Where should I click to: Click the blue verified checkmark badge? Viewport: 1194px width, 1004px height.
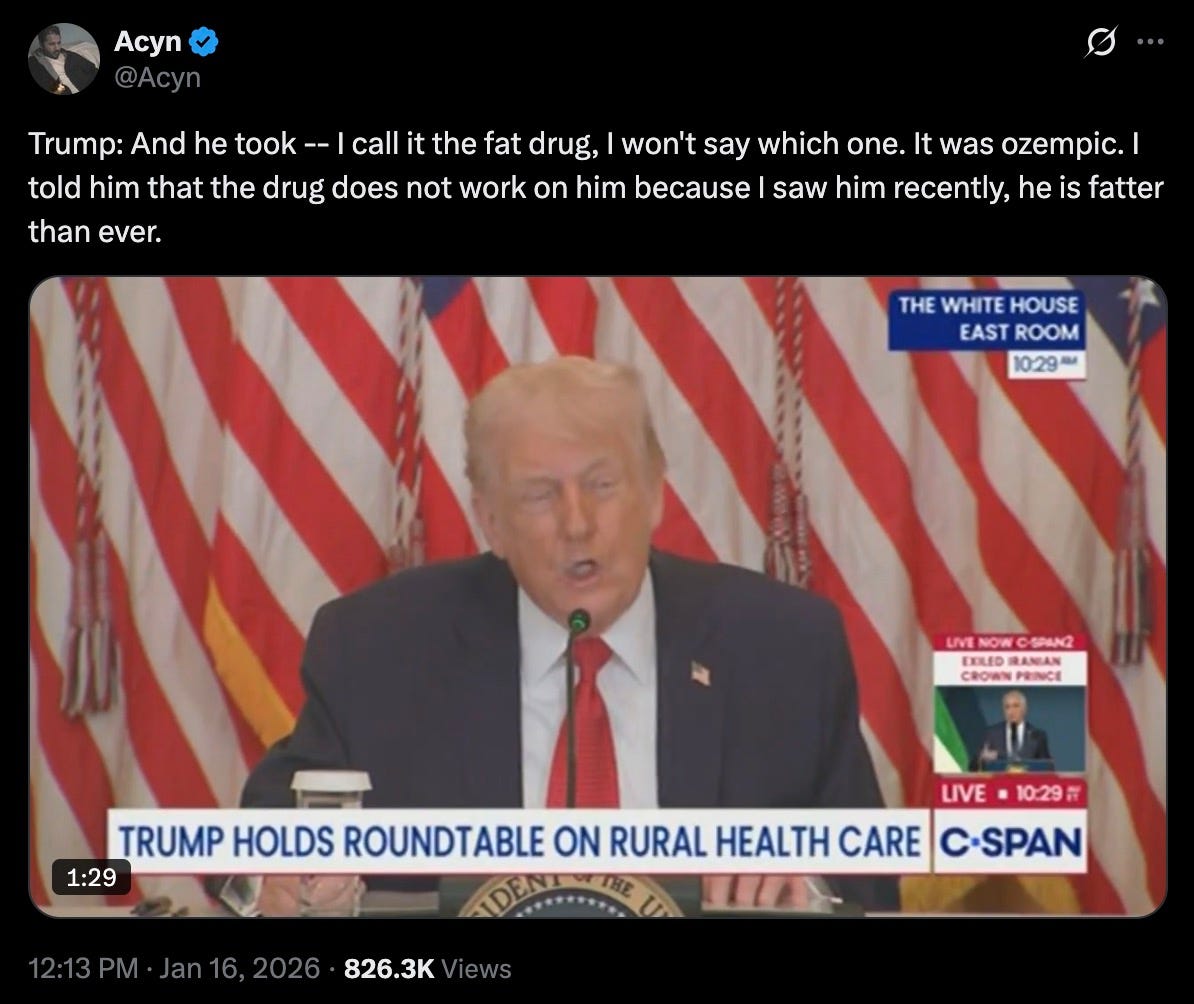click(203, 41)
